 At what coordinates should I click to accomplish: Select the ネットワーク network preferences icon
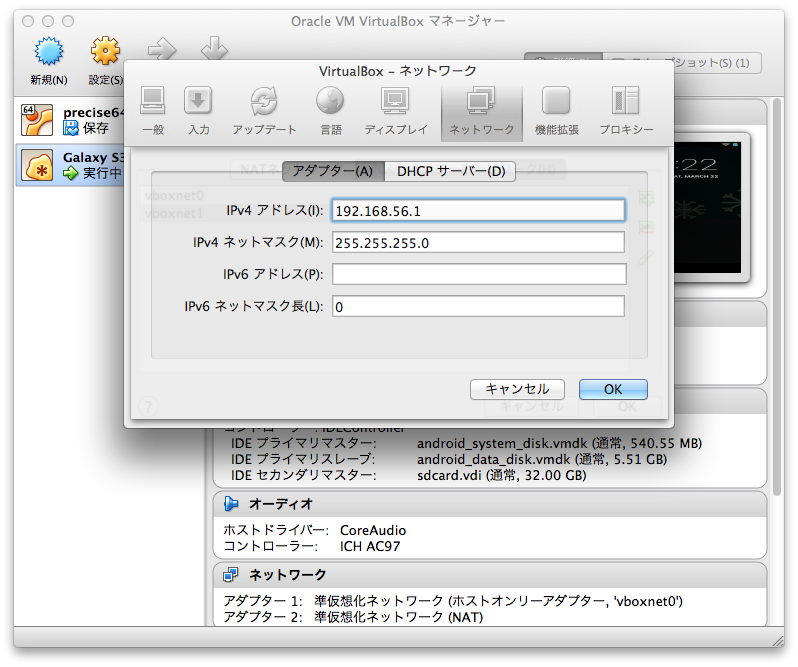coord(481,100)
